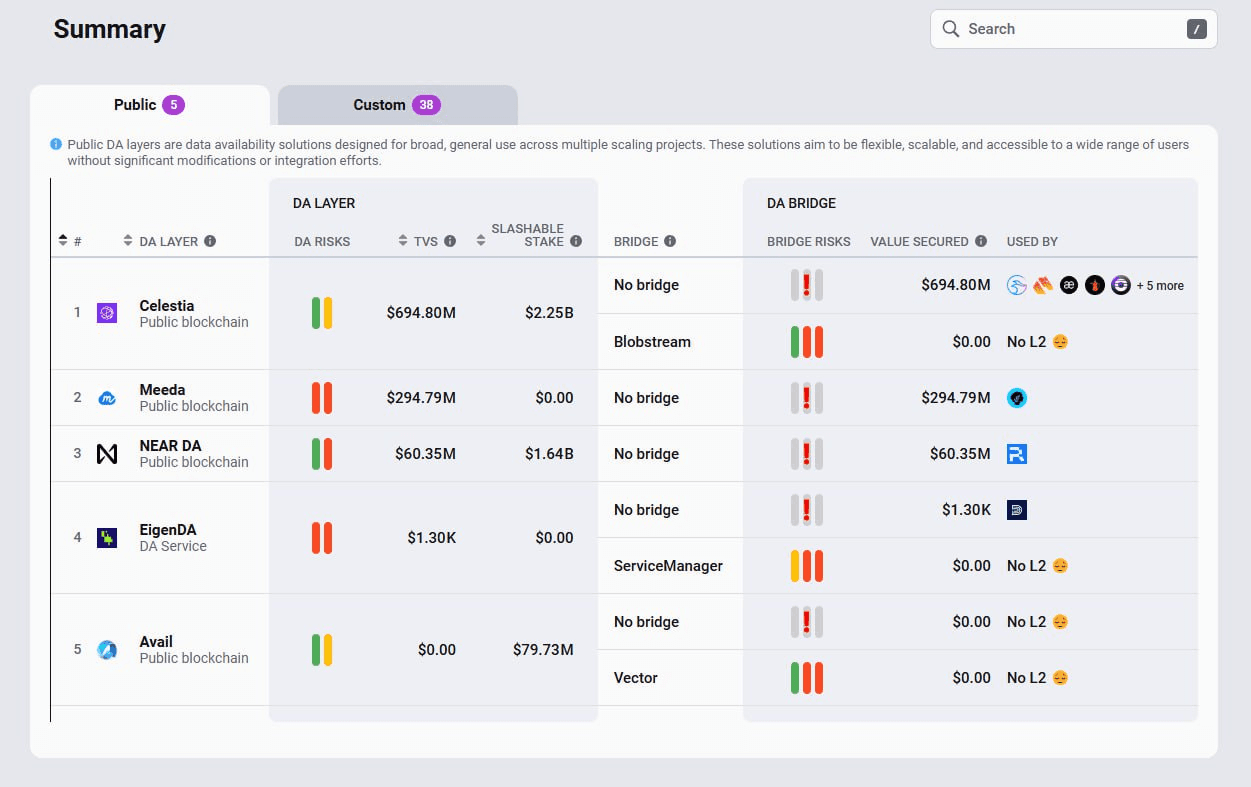Click the black 'æ' project icon
The width and height of the screenshot is (1251, 787).
[1069, 285]
